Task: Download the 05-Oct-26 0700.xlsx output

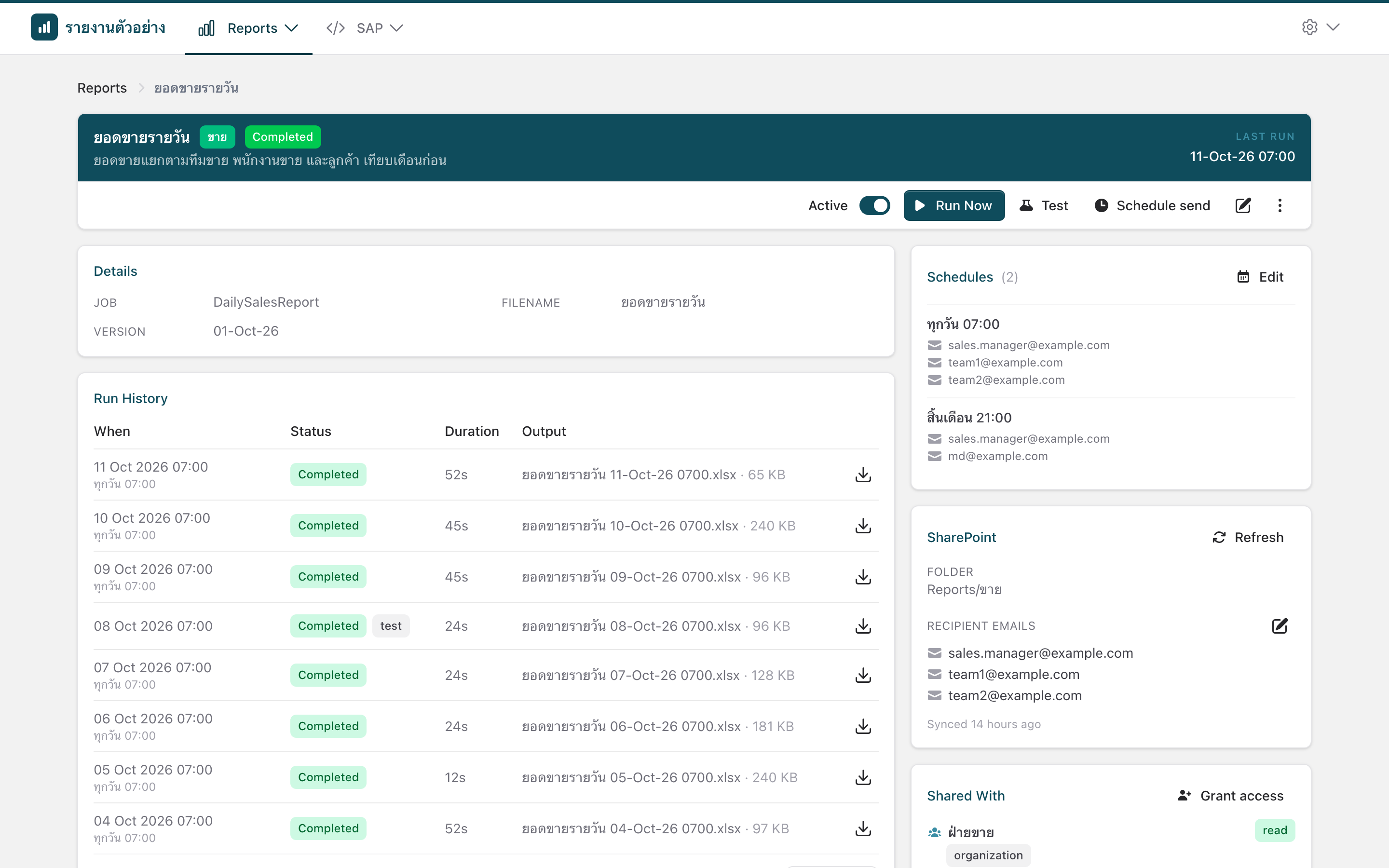Action: 863,777
